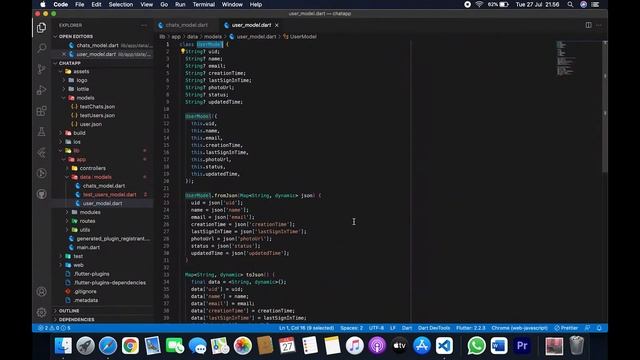
Task: Open the Apple menu
Action: point(42,4)
